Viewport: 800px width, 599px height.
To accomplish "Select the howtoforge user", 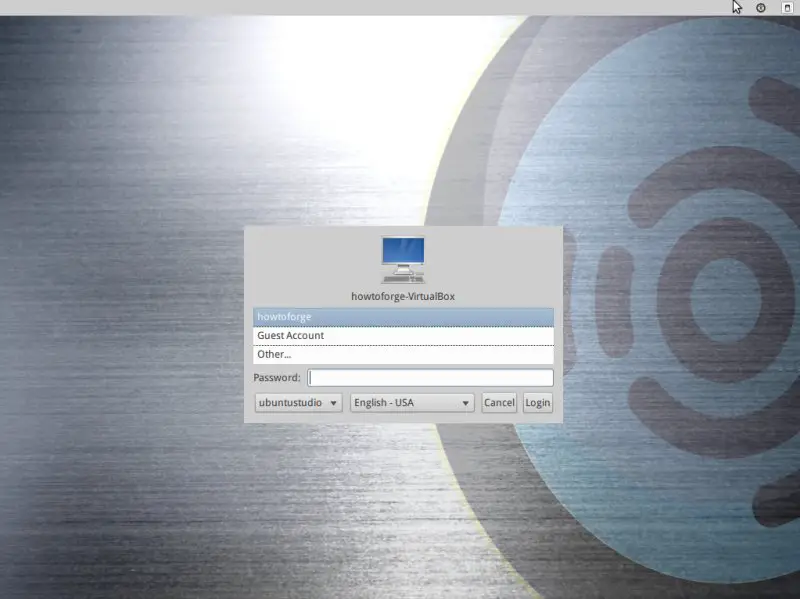I will point(403,317).
